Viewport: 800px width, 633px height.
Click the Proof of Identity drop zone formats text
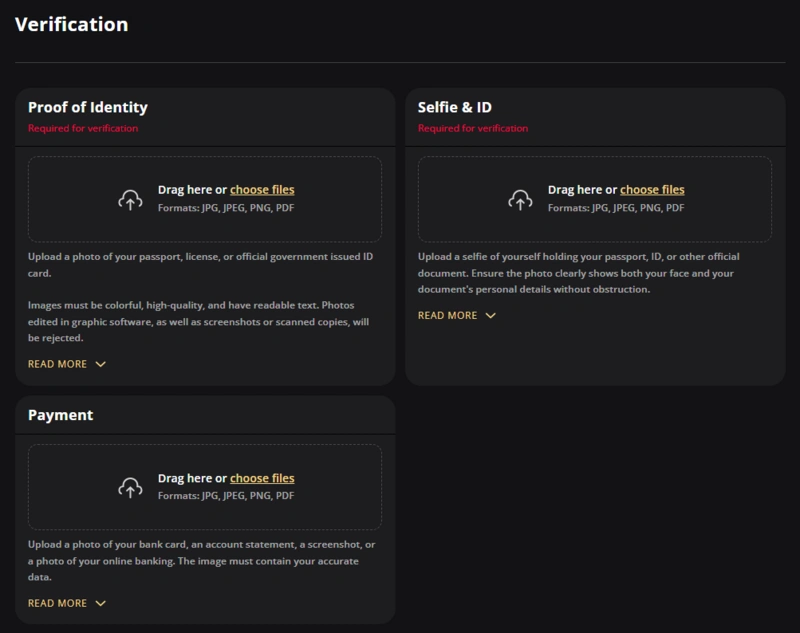tap(226, 208)
